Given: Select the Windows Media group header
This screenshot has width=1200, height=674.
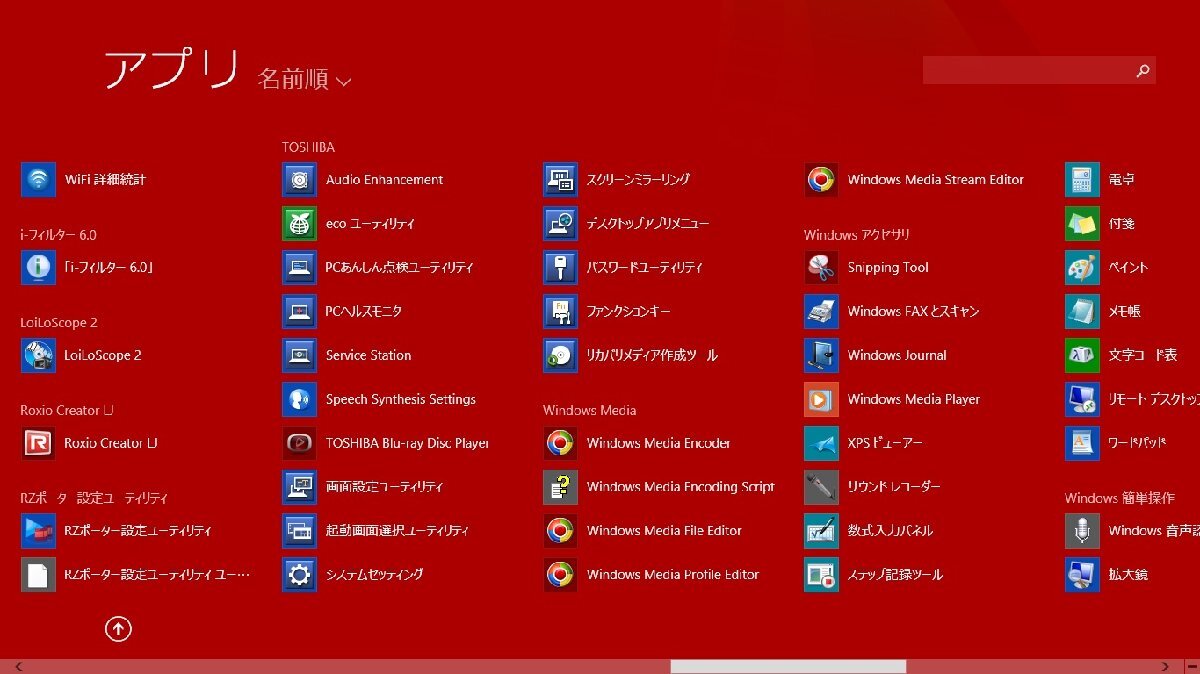Looking at the screenshot, I should coord(589,410).
